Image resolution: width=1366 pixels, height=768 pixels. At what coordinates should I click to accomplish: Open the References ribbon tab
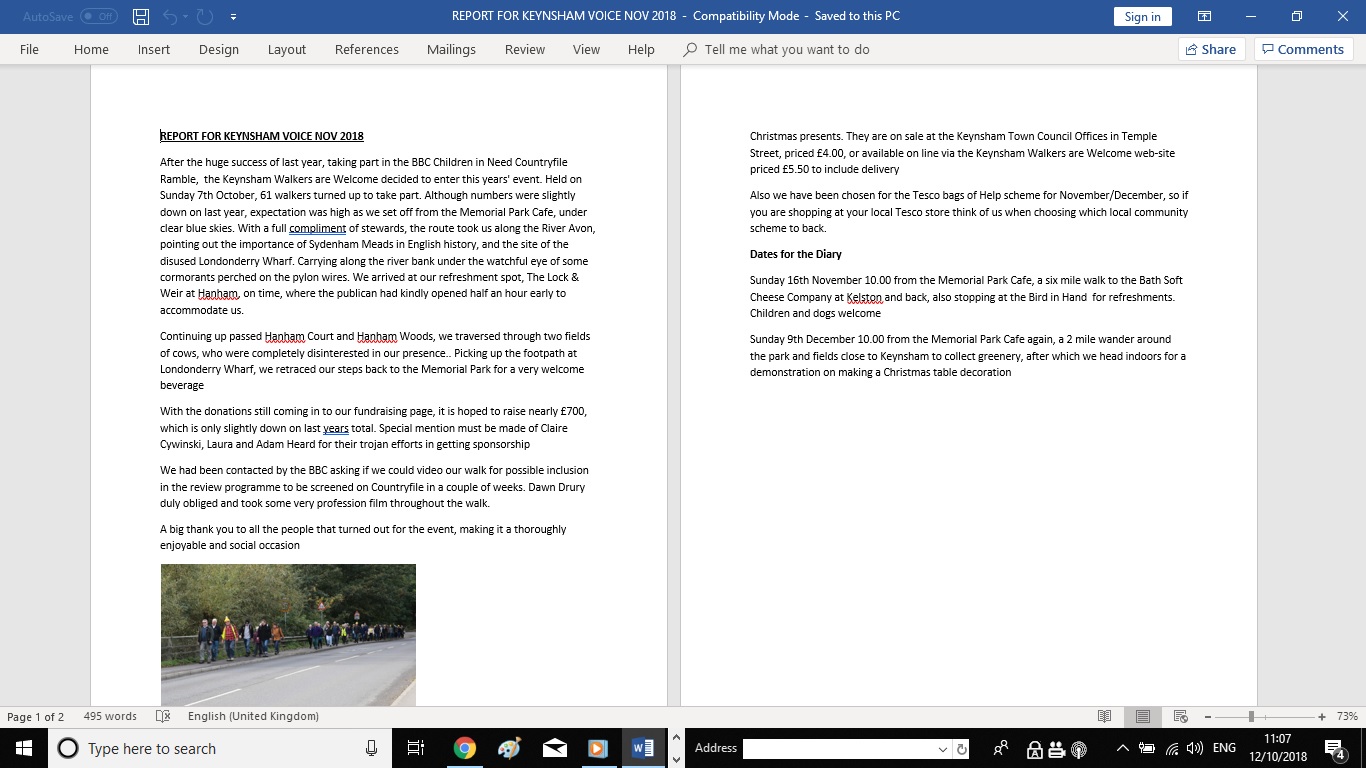tap(366, 49)
